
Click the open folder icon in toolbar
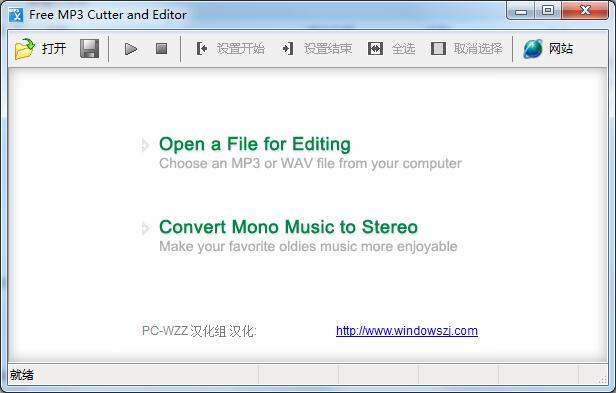click(x=24, y=49)
